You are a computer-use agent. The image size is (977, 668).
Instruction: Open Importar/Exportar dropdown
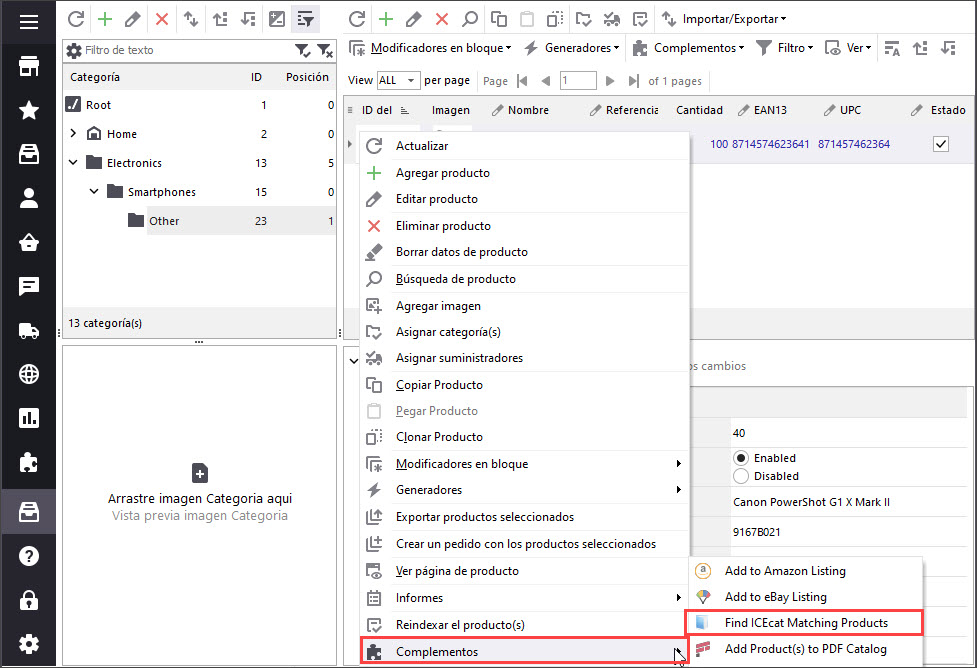[x=724, y=19]
